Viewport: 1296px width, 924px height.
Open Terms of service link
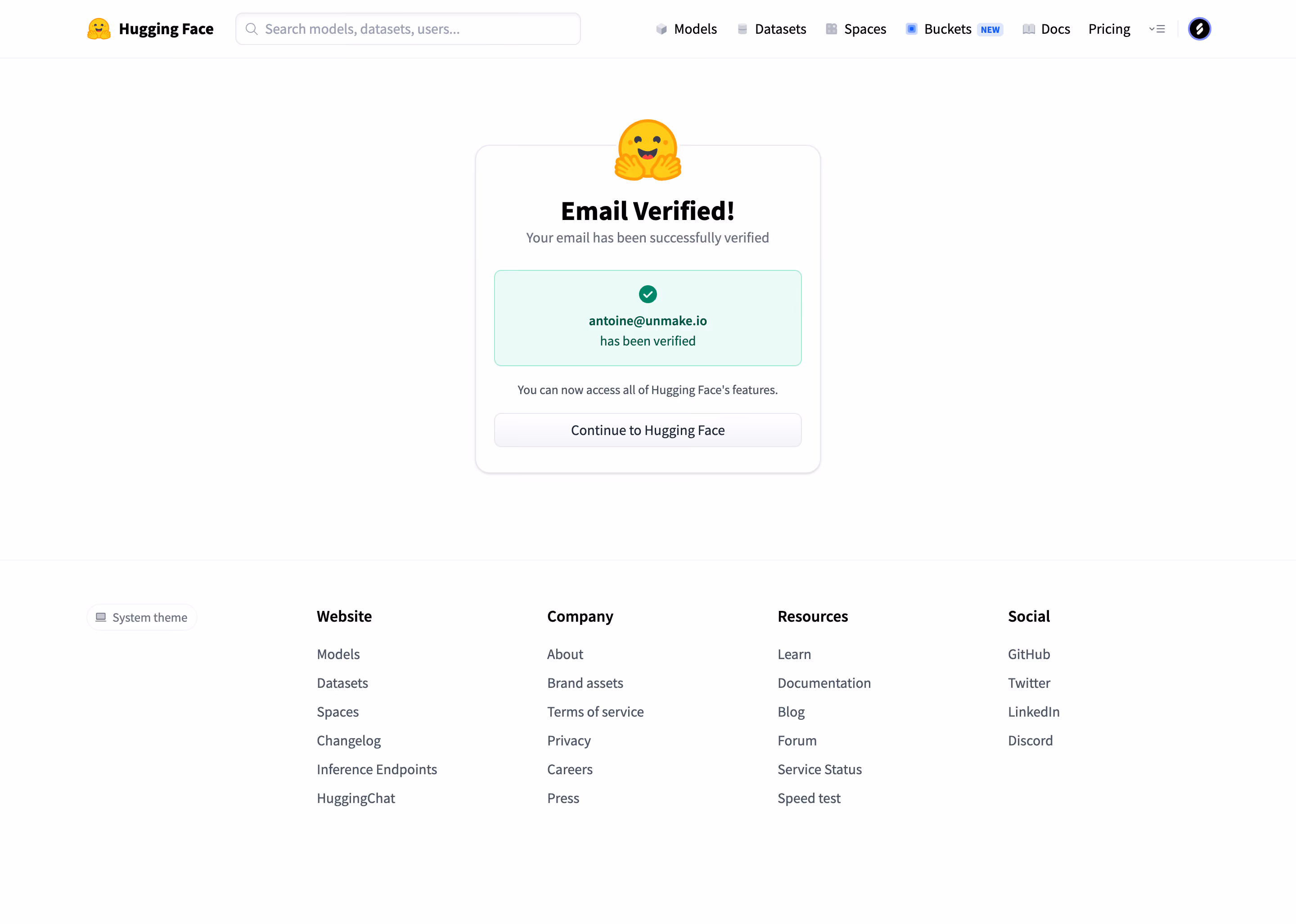coord(595,712)
